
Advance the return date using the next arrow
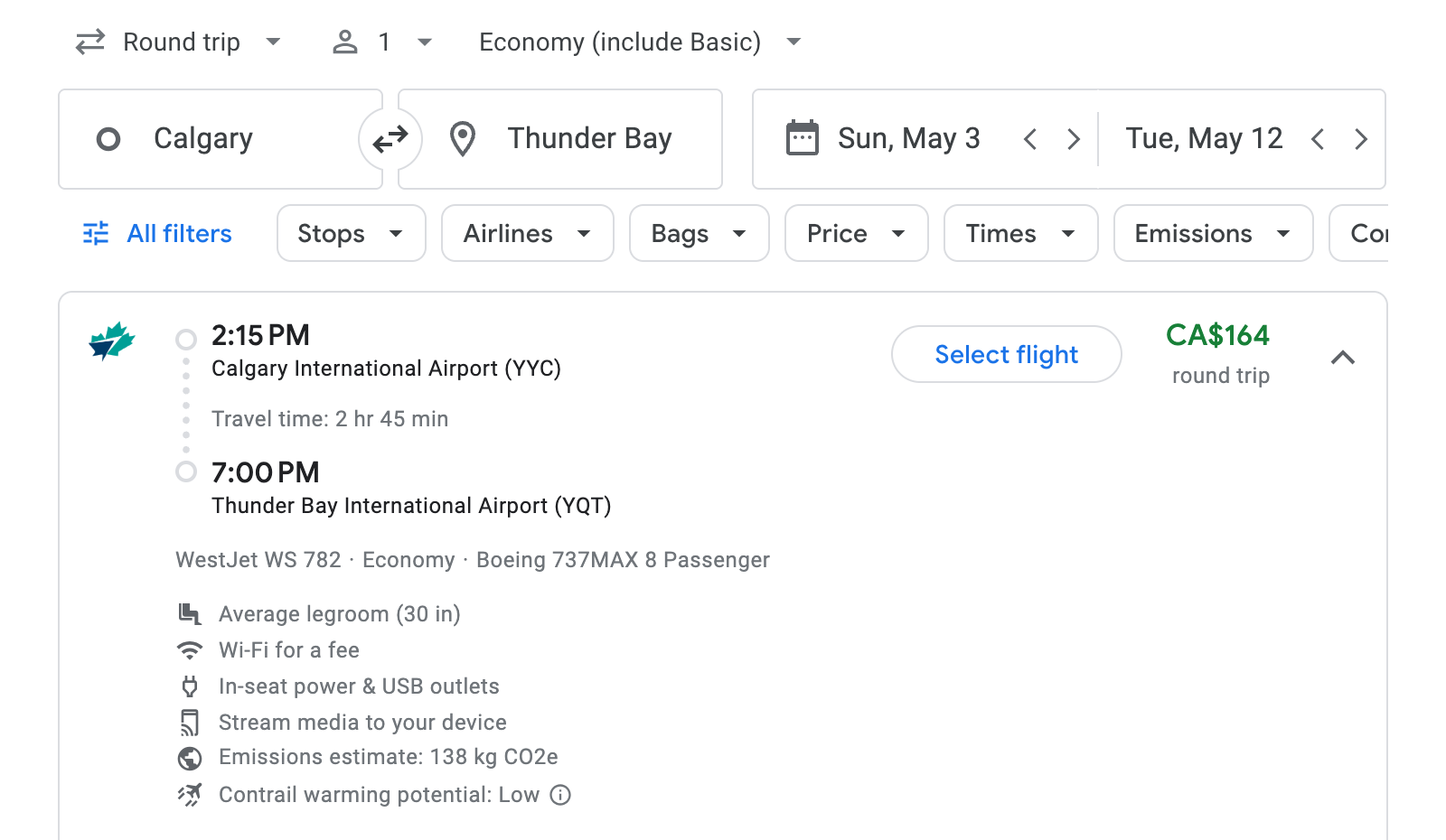point(1361,138)
